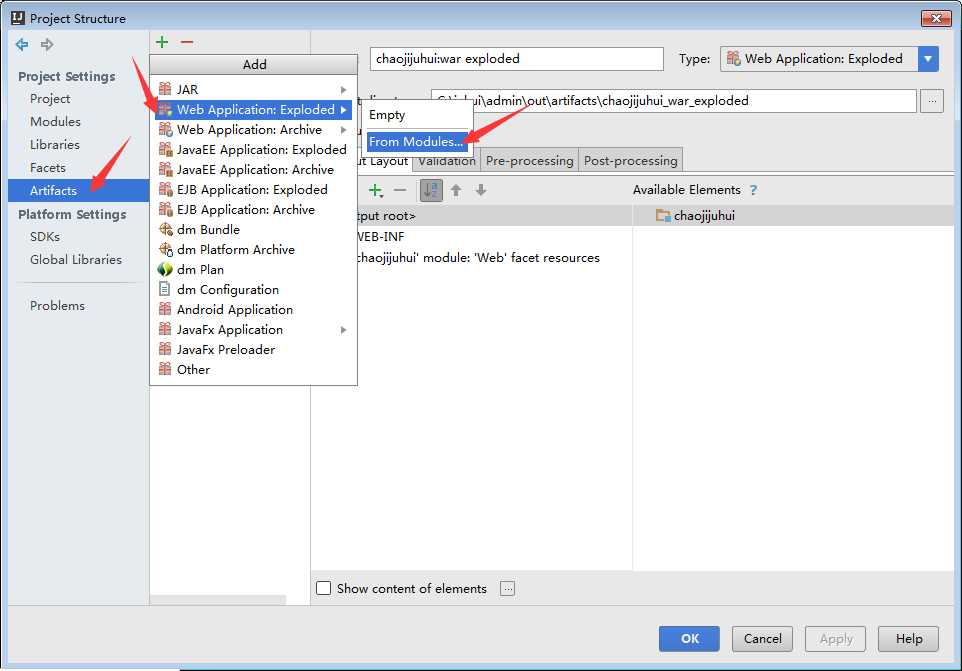Click the Output Layout green add icon
Image resolution: width=962 pixels, height=671 pixels.
pos(375,190)
